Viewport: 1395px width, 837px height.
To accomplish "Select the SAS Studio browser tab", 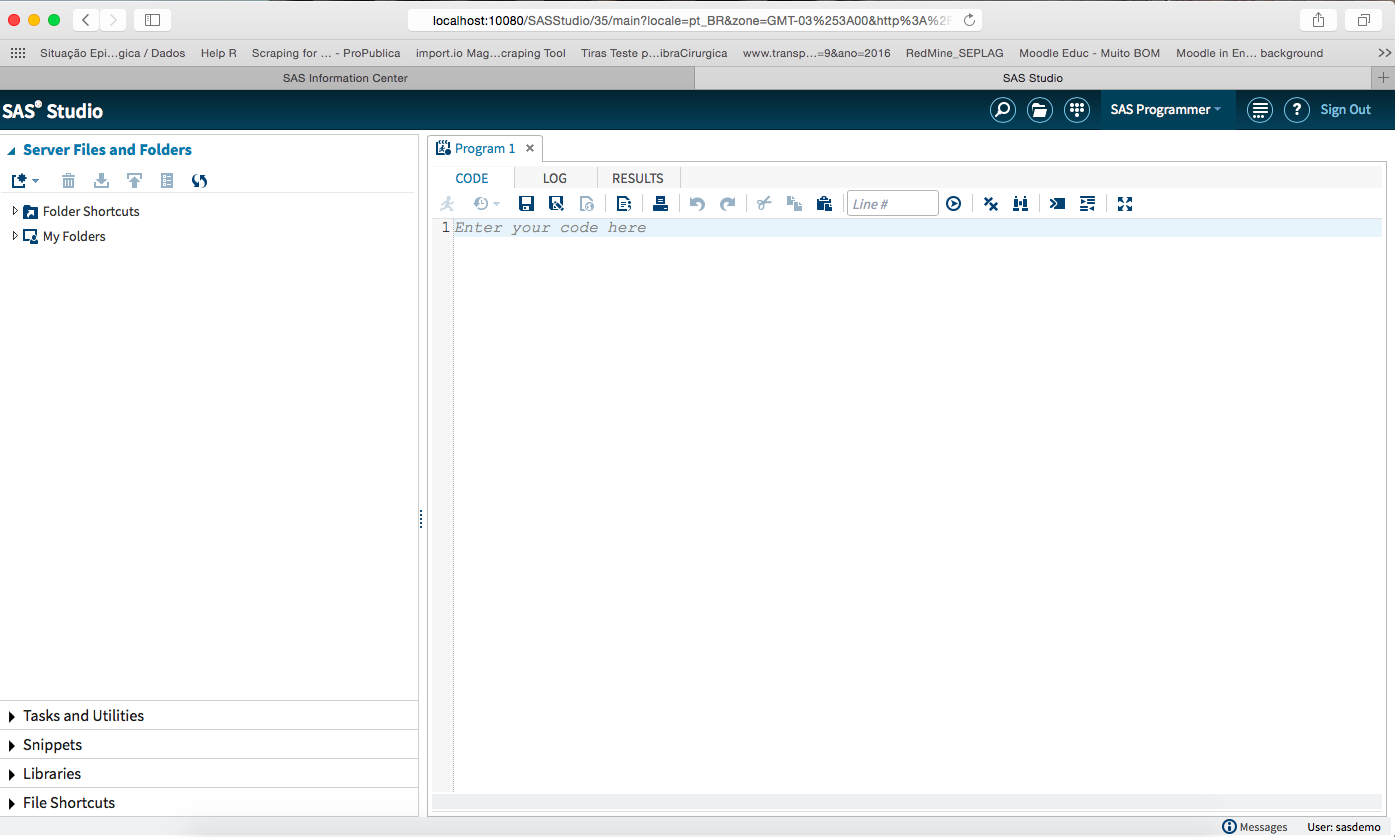I will 1033,78.
